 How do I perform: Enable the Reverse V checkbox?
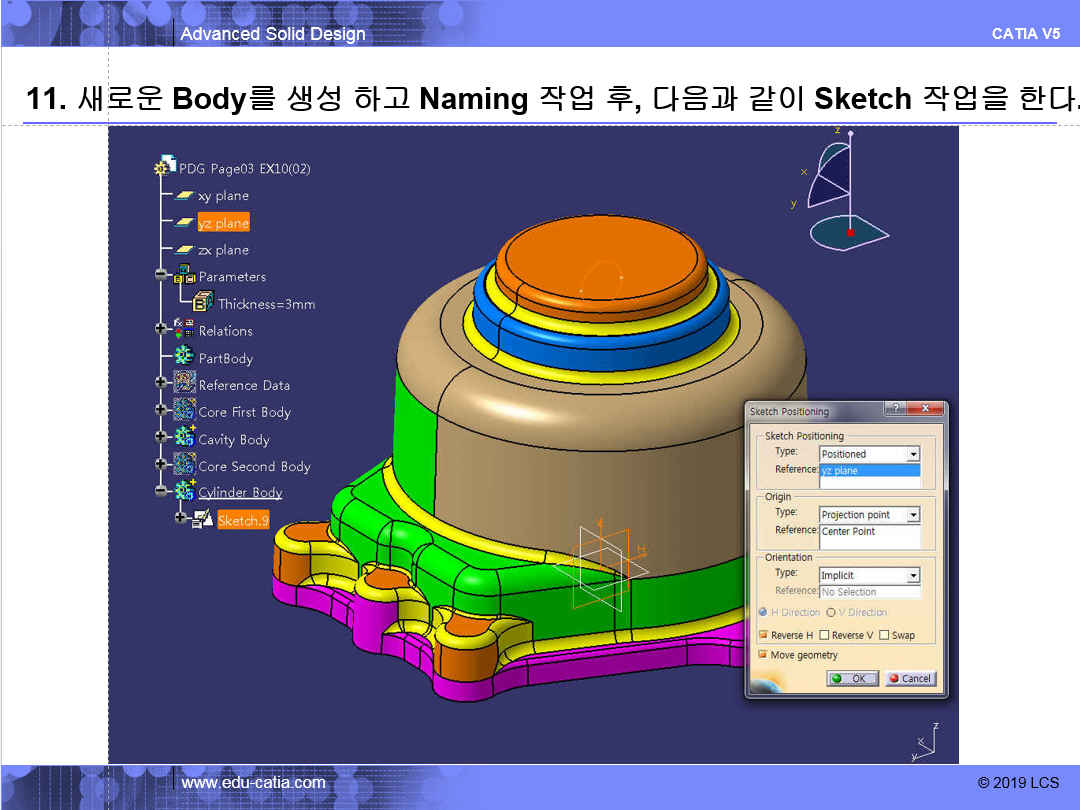click(824, 635)
